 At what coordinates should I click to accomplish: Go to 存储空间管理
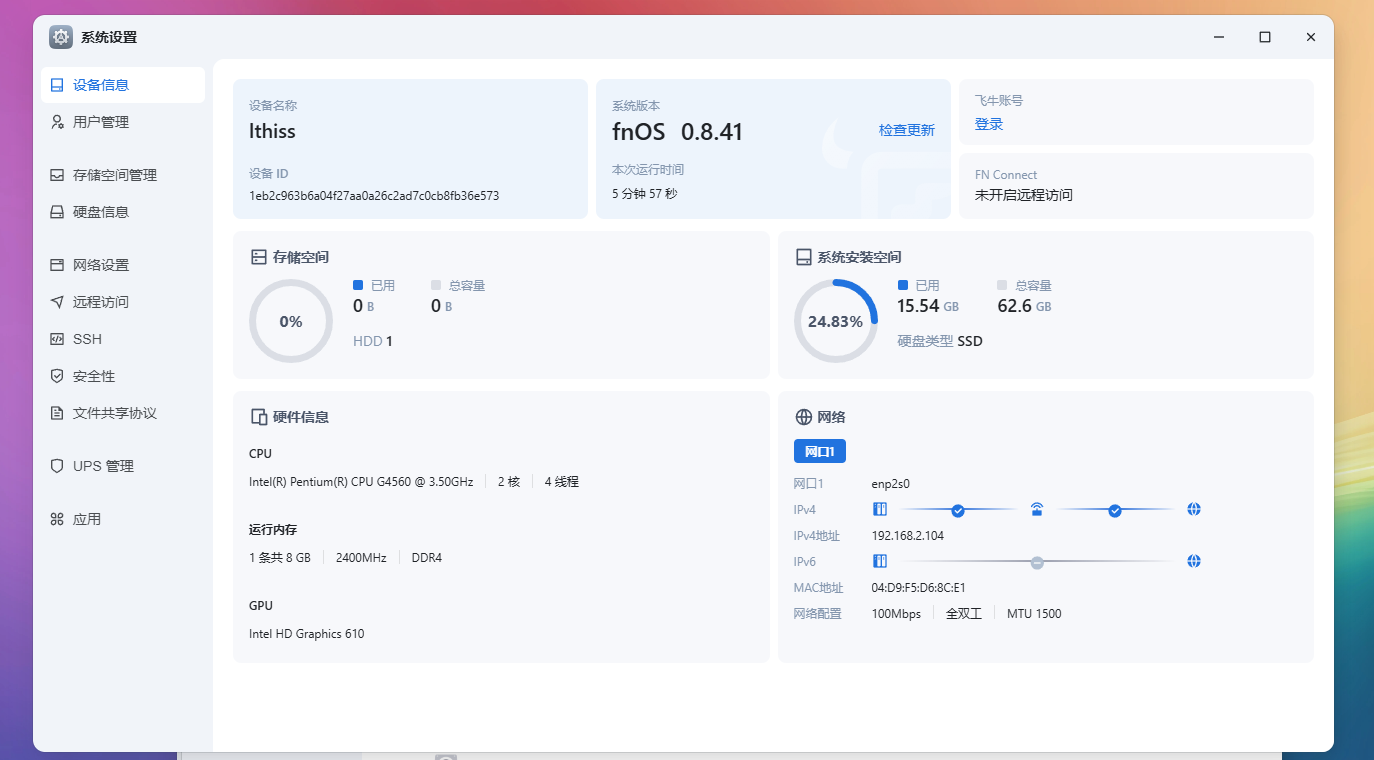[123, 175]
